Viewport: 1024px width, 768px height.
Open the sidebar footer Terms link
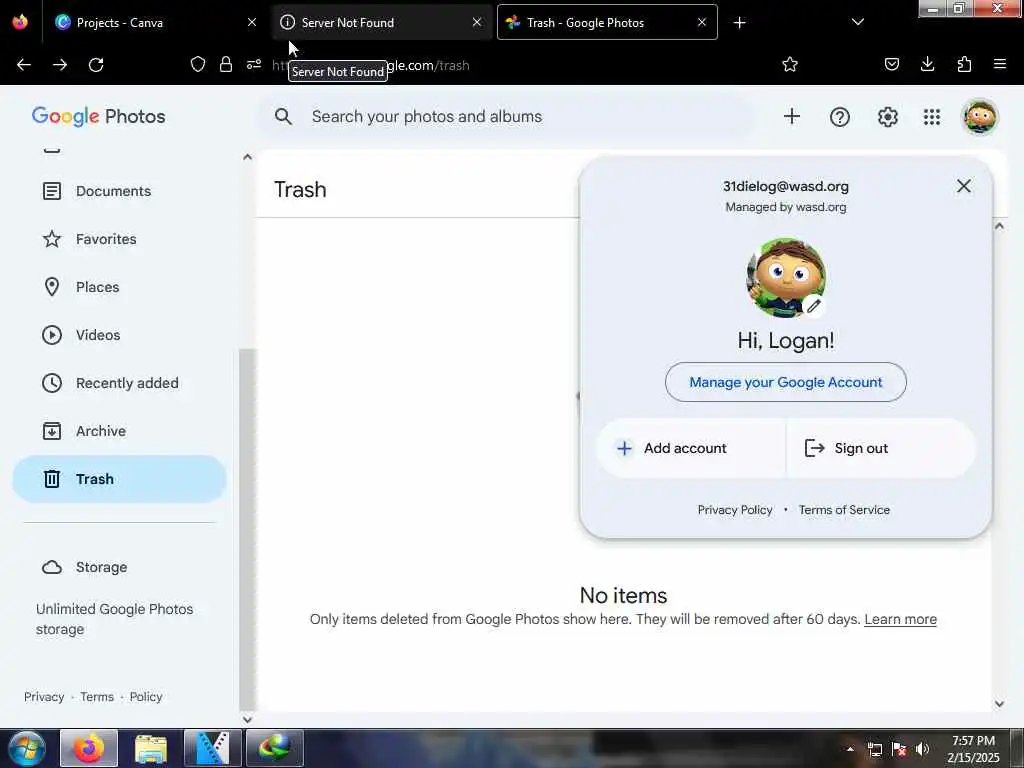coord(97,697)
